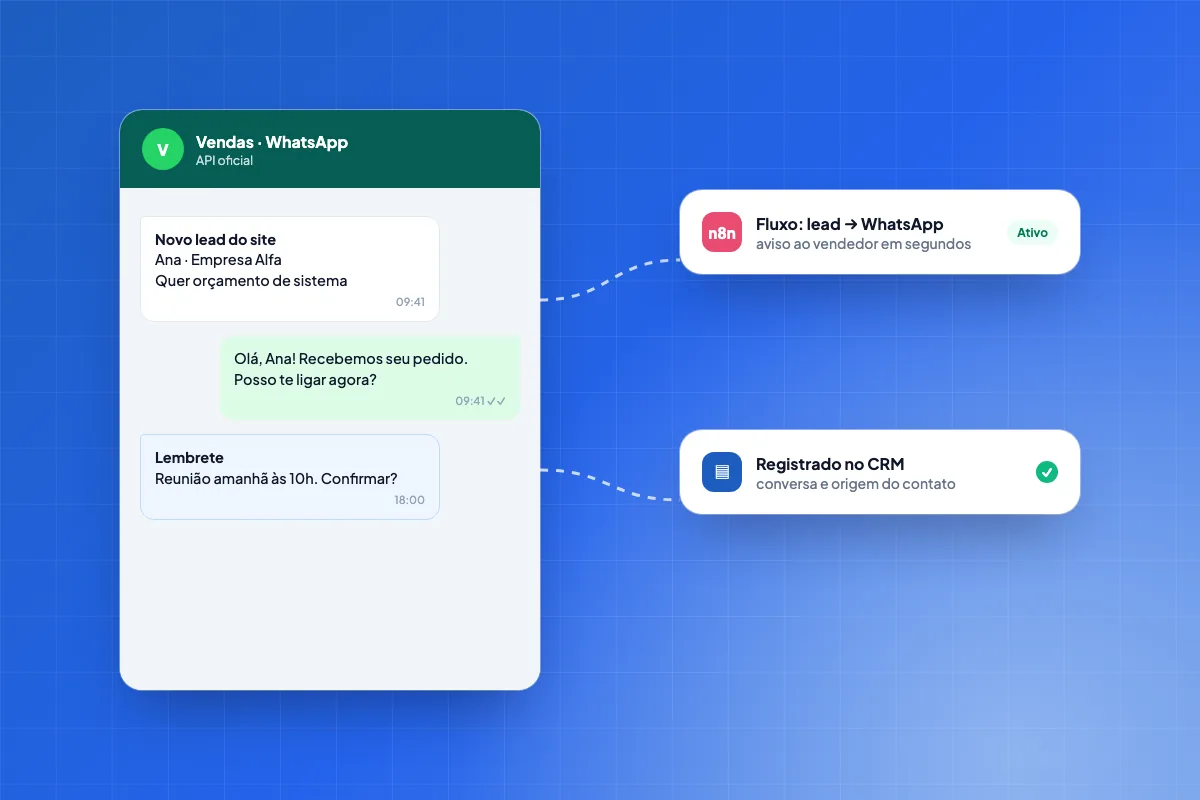Click the Fluxo: lead → WhatsApp title

pyautogui.click(x=850, y=224)
